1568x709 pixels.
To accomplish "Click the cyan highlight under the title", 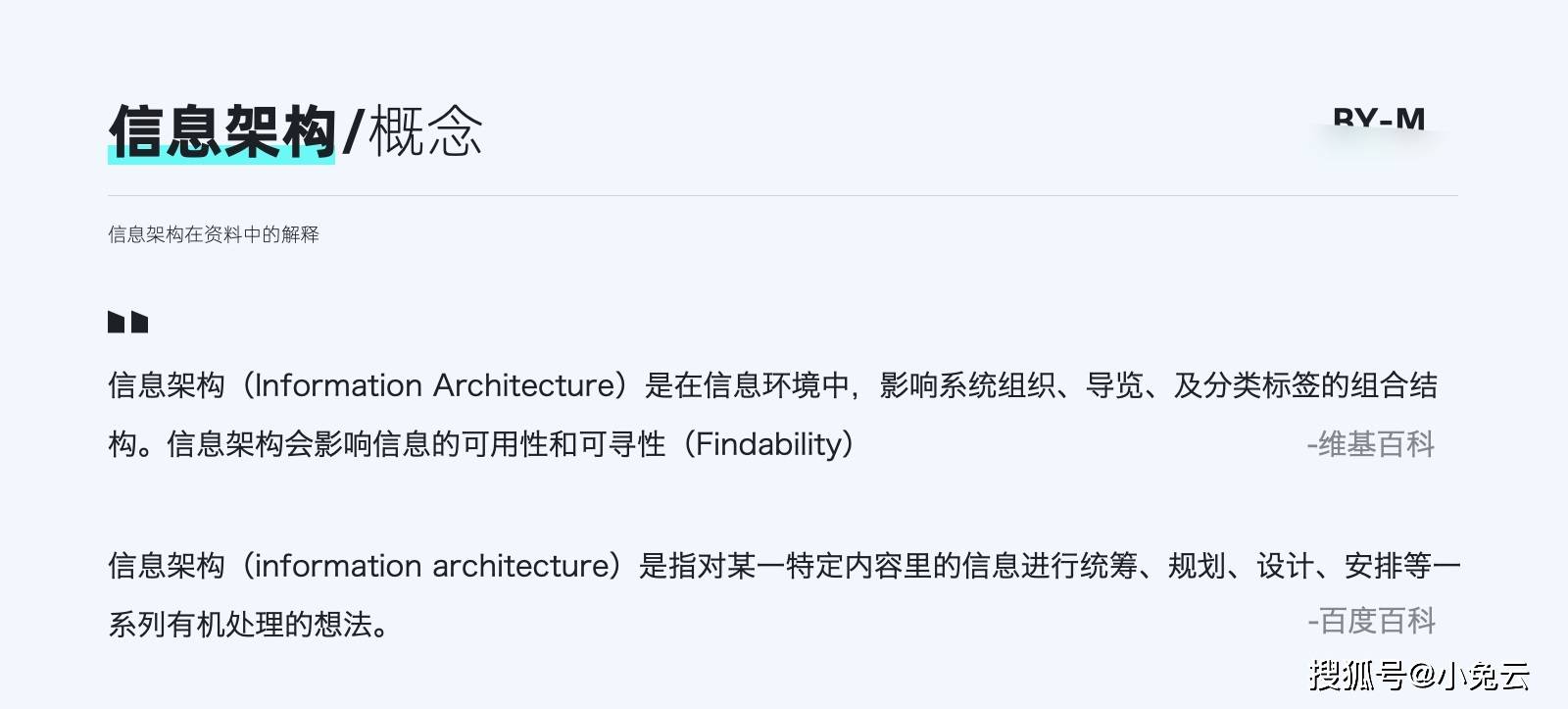I will tap(221, 151).
